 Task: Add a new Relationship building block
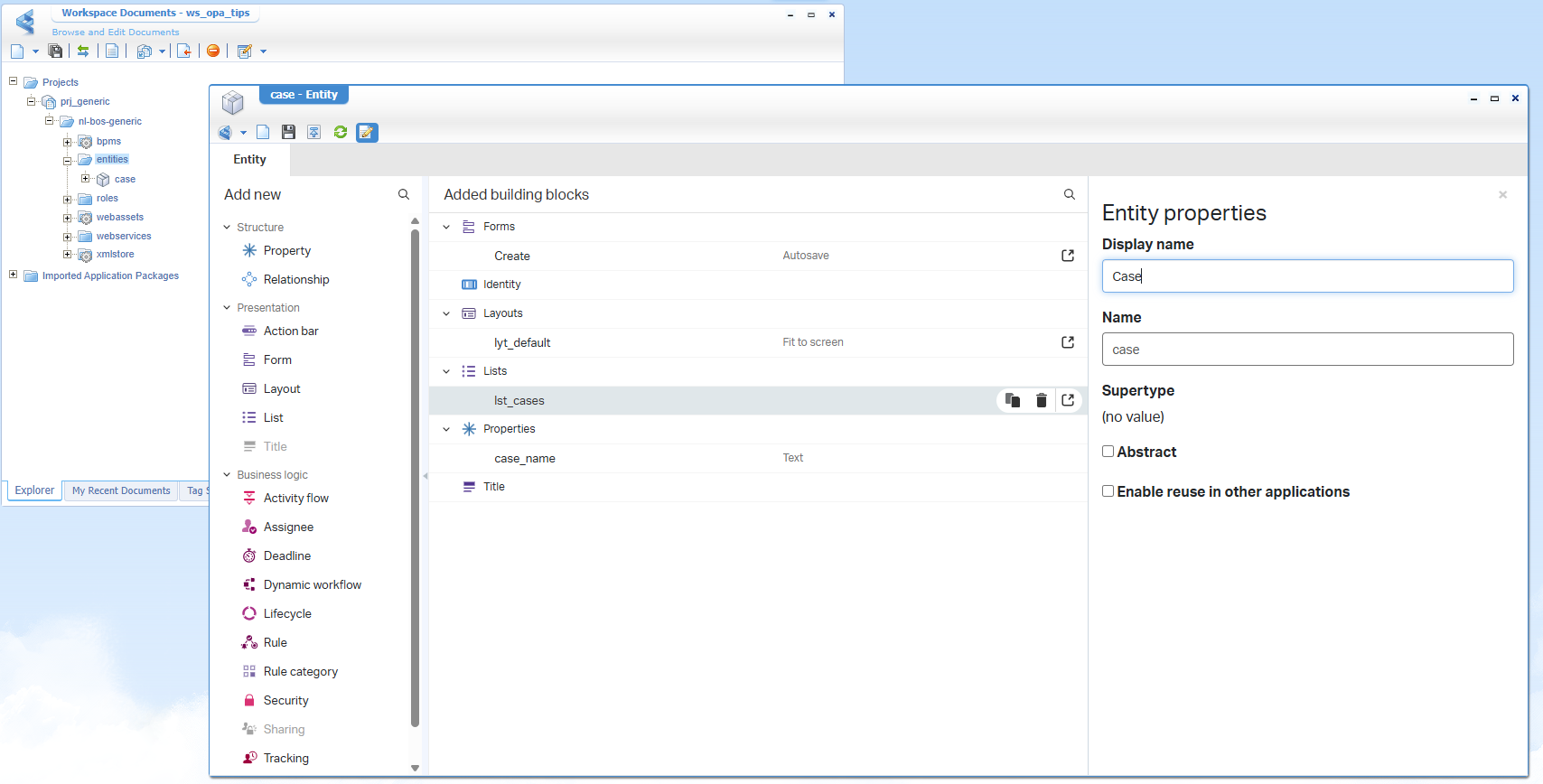click(296, 279)
